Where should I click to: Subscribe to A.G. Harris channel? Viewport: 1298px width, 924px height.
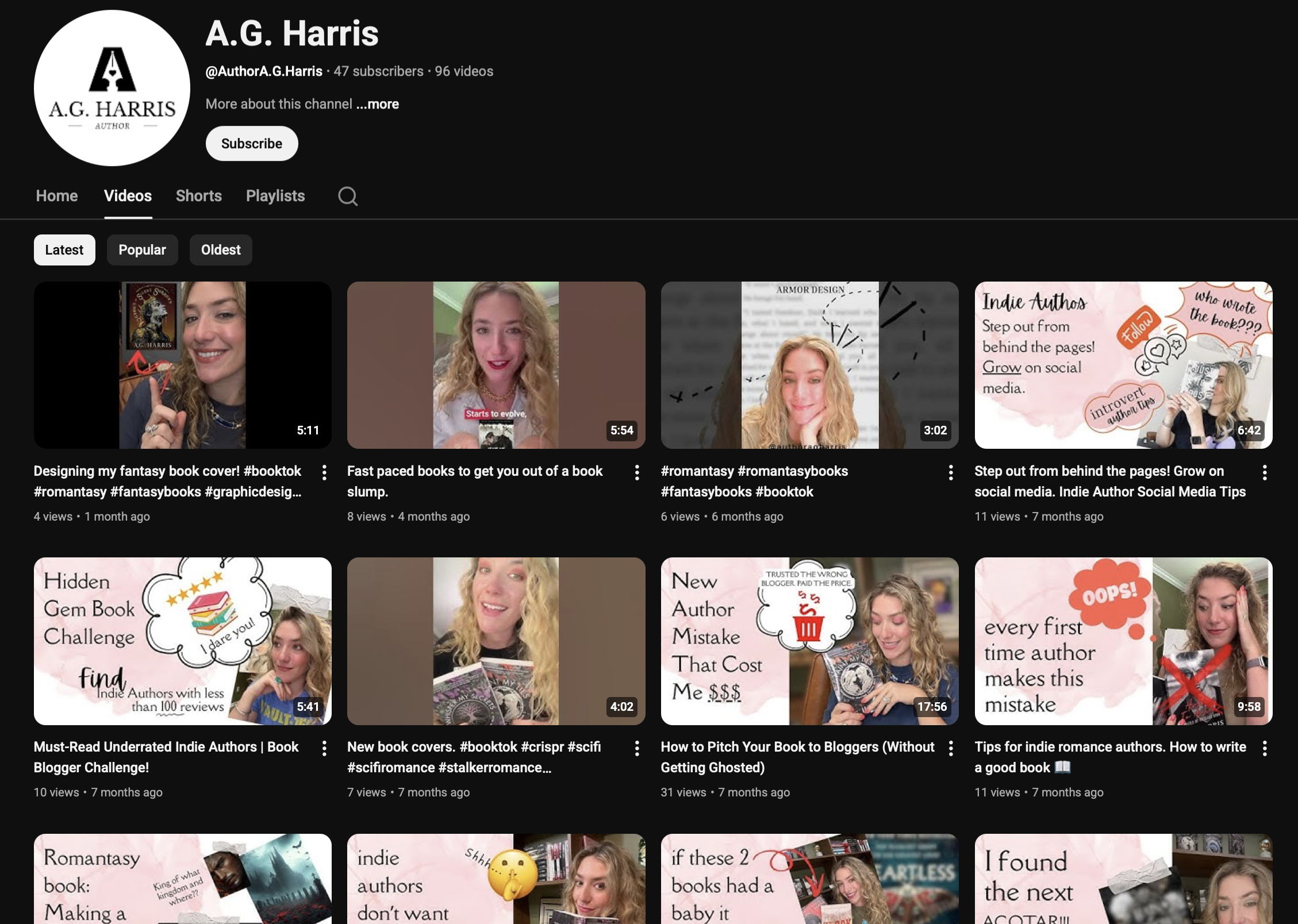252,144
